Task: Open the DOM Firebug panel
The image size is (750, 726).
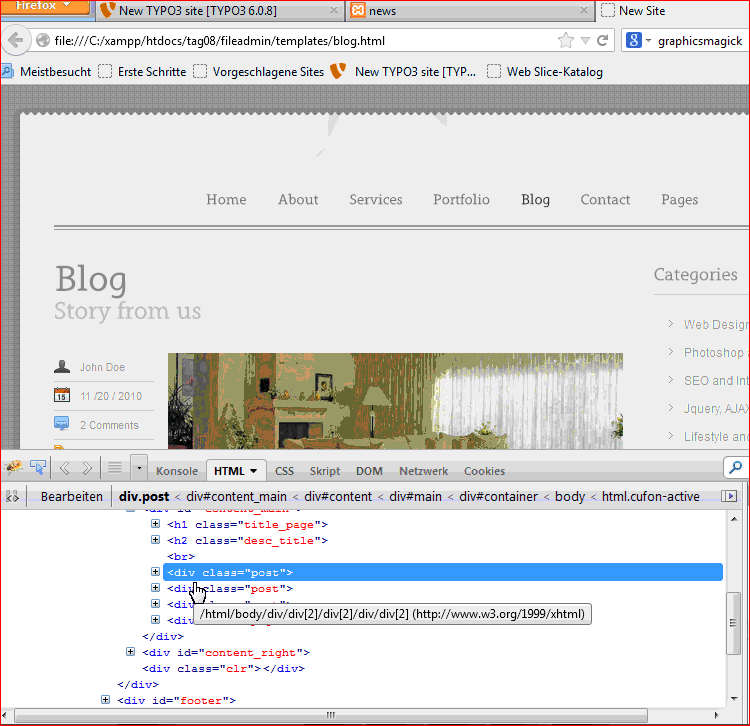Action: [369, 471]
